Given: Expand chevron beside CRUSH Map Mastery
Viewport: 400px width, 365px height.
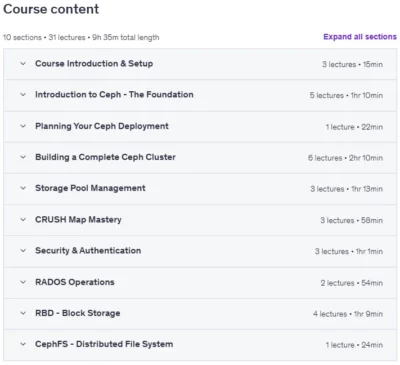Looking at the screenshot, I should (23, 220).
